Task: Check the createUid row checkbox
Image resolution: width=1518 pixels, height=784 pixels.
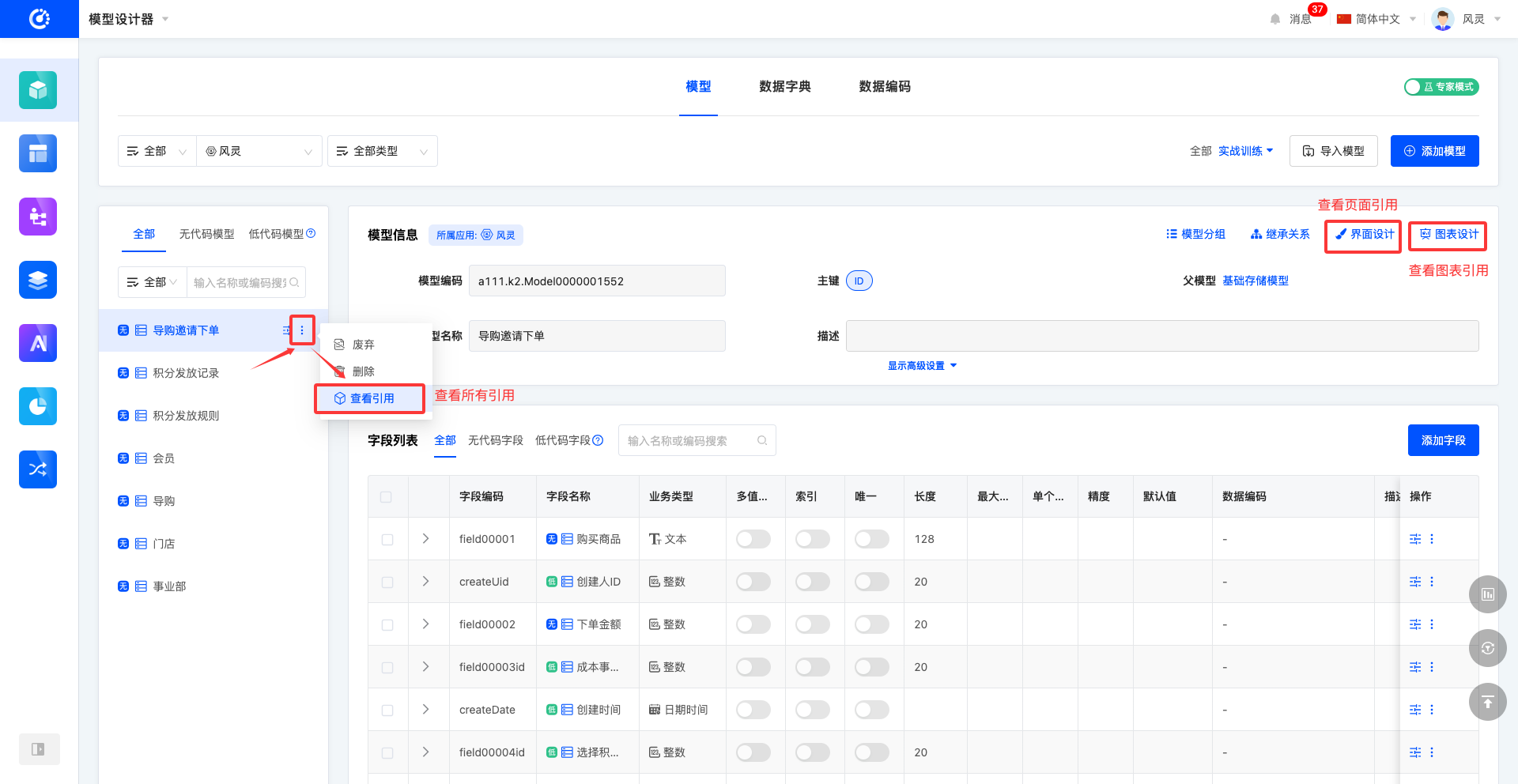Action: (387, 582)
